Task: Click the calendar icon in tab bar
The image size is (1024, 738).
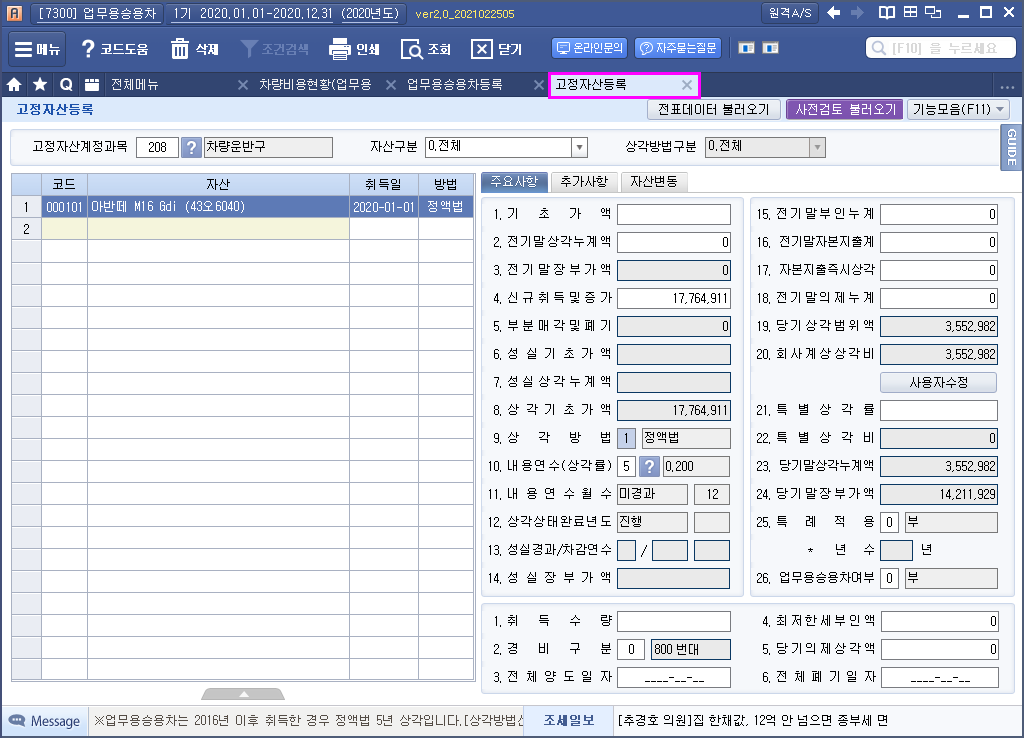Action: click(x=92, y=84)
